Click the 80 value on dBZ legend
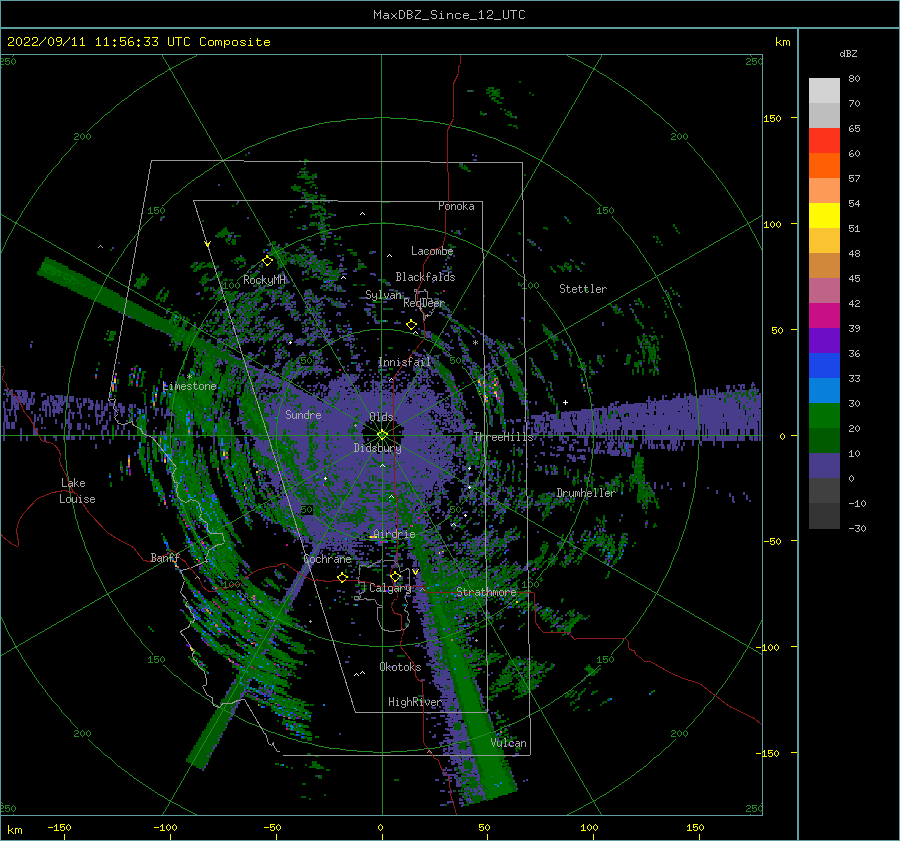This screenshot has height=841, width=900. (x=854, y=79)
